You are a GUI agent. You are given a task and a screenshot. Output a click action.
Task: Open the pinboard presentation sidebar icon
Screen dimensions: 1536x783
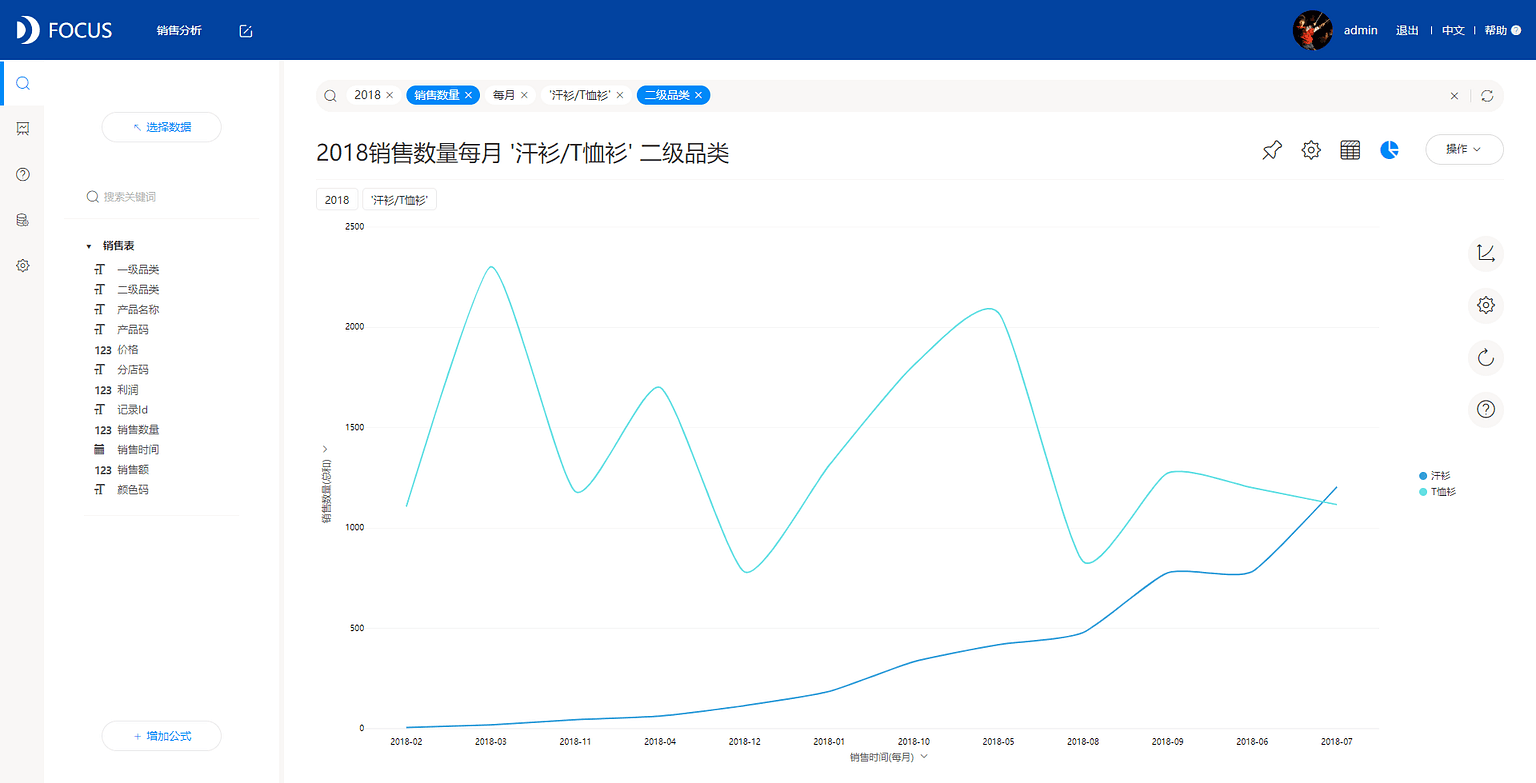(x=22, y=128)
